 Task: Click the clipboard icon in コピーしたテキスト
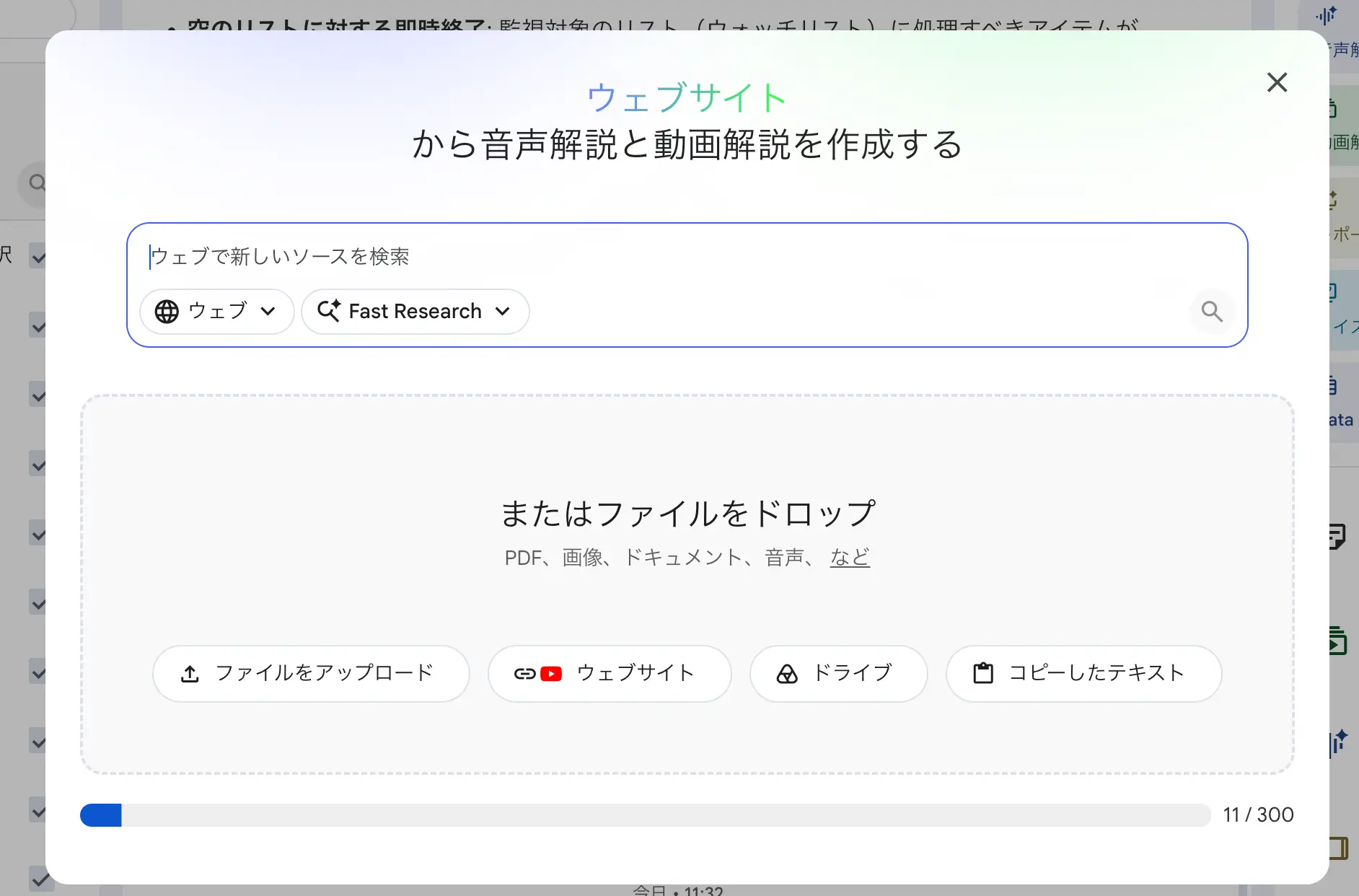click(x=983, y=673)
